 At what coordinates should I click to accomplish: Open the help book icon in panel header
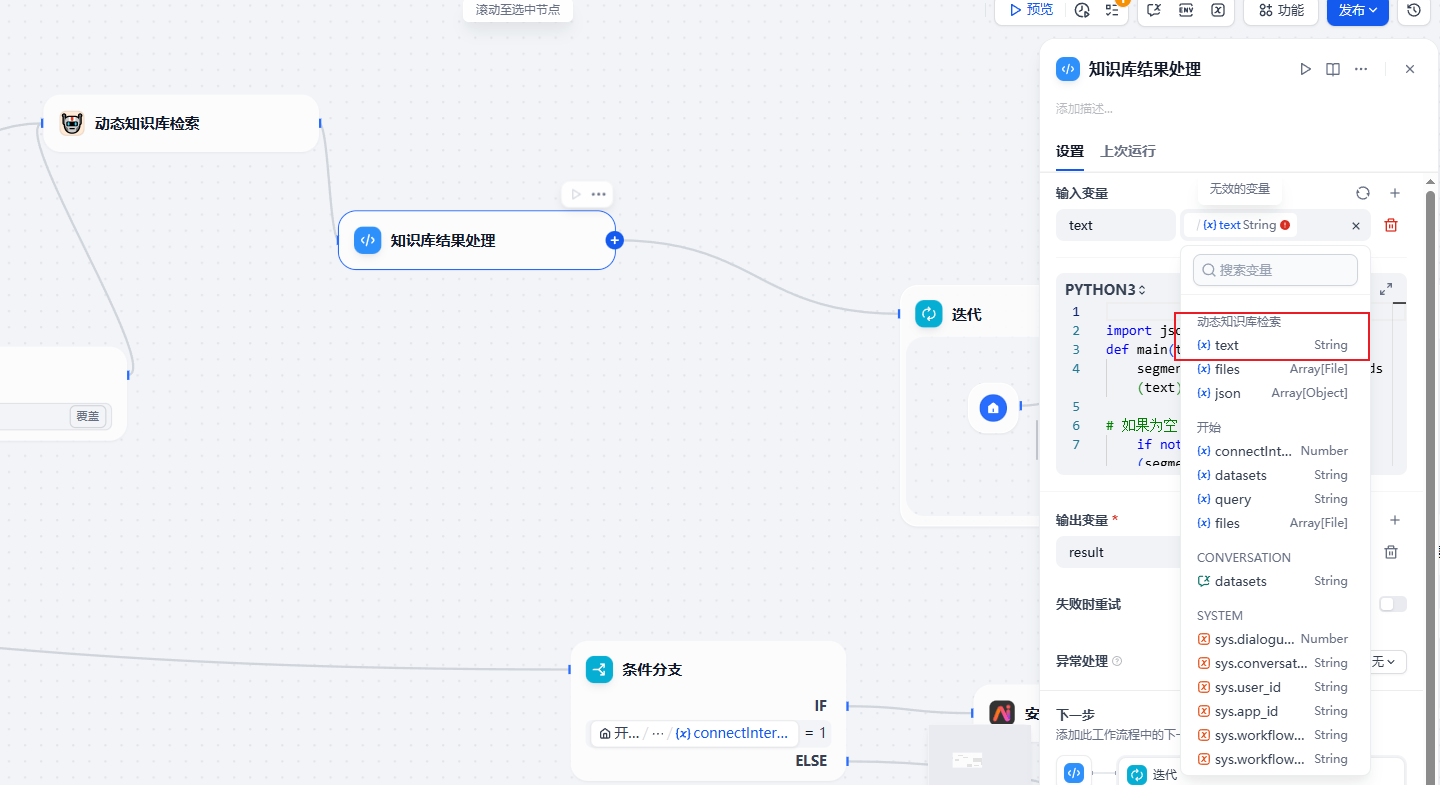(1333, 69)
